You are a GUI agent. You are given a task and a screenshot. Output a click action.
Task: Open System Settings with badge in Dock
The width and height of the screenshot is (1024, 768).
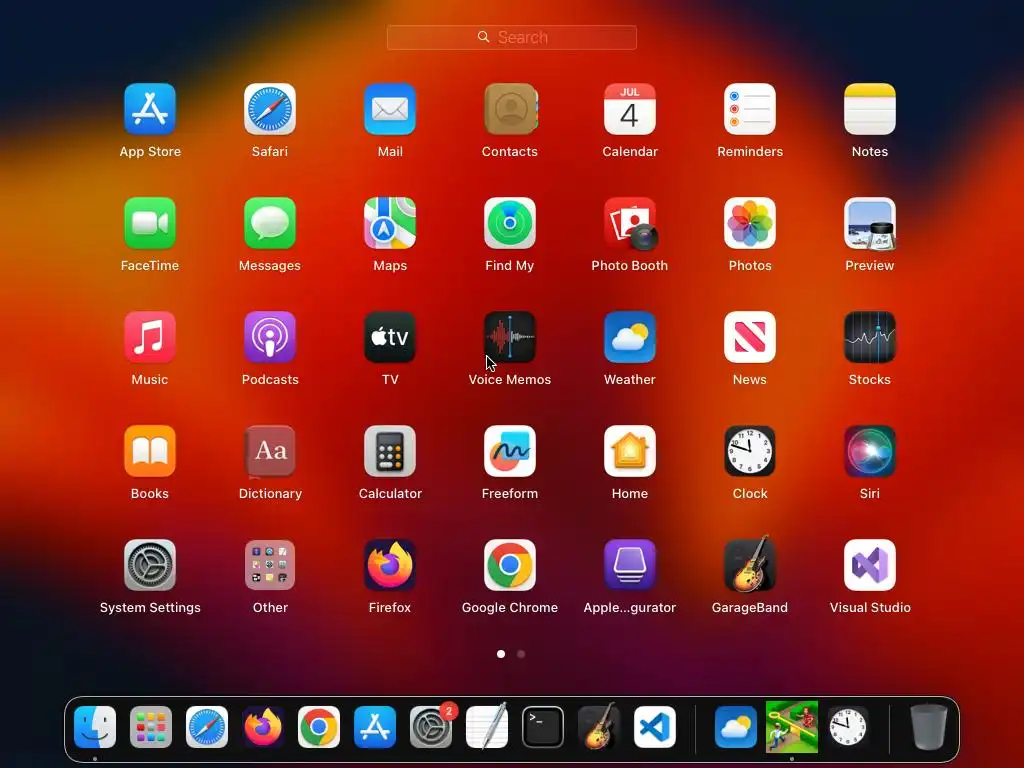point(431,727)
